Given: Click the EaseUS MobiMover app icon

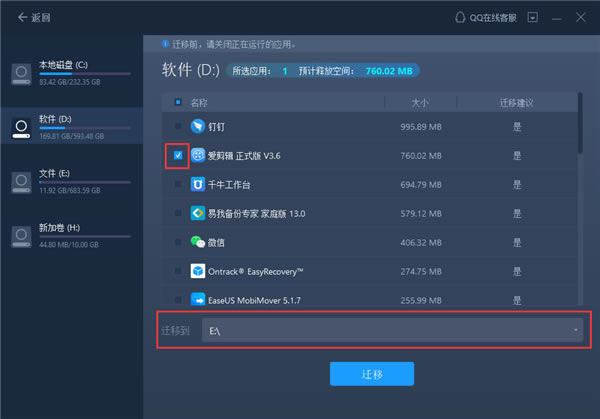Looking at the screenshot, I should coord(198,299).
